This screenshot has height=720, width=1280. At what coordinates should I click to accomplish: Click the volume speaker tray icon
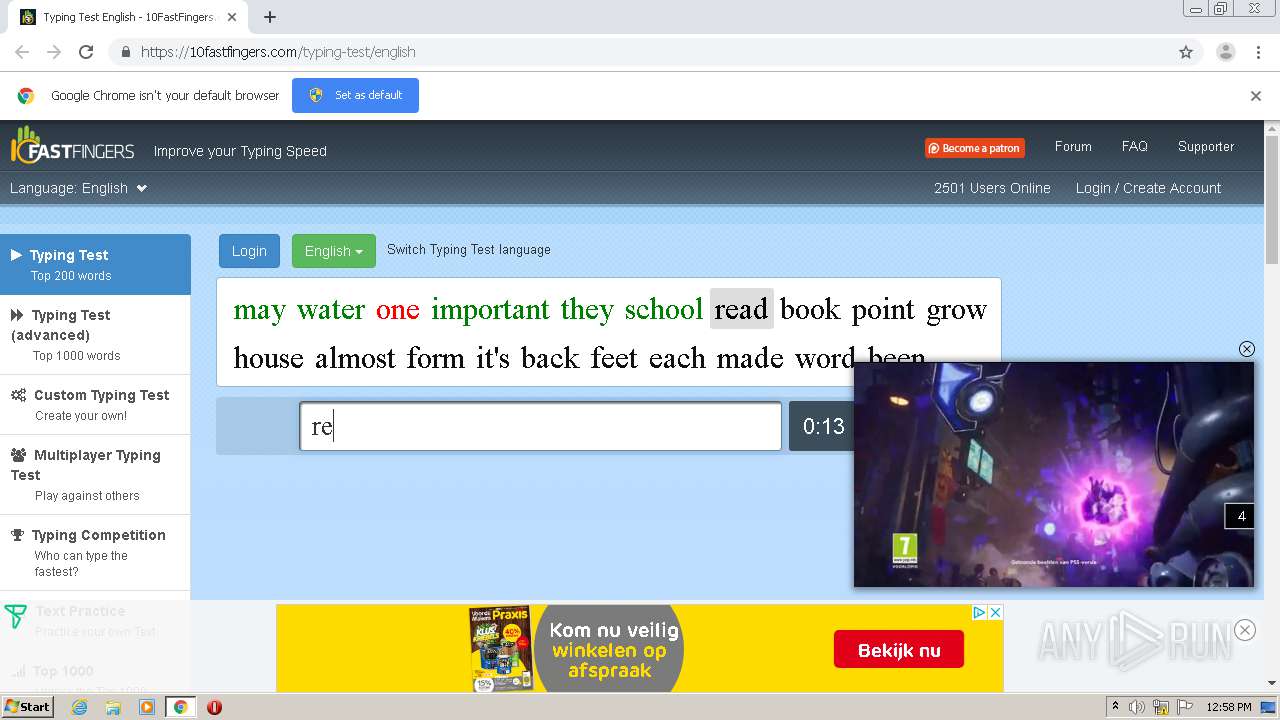click(x=1137, y=707)
